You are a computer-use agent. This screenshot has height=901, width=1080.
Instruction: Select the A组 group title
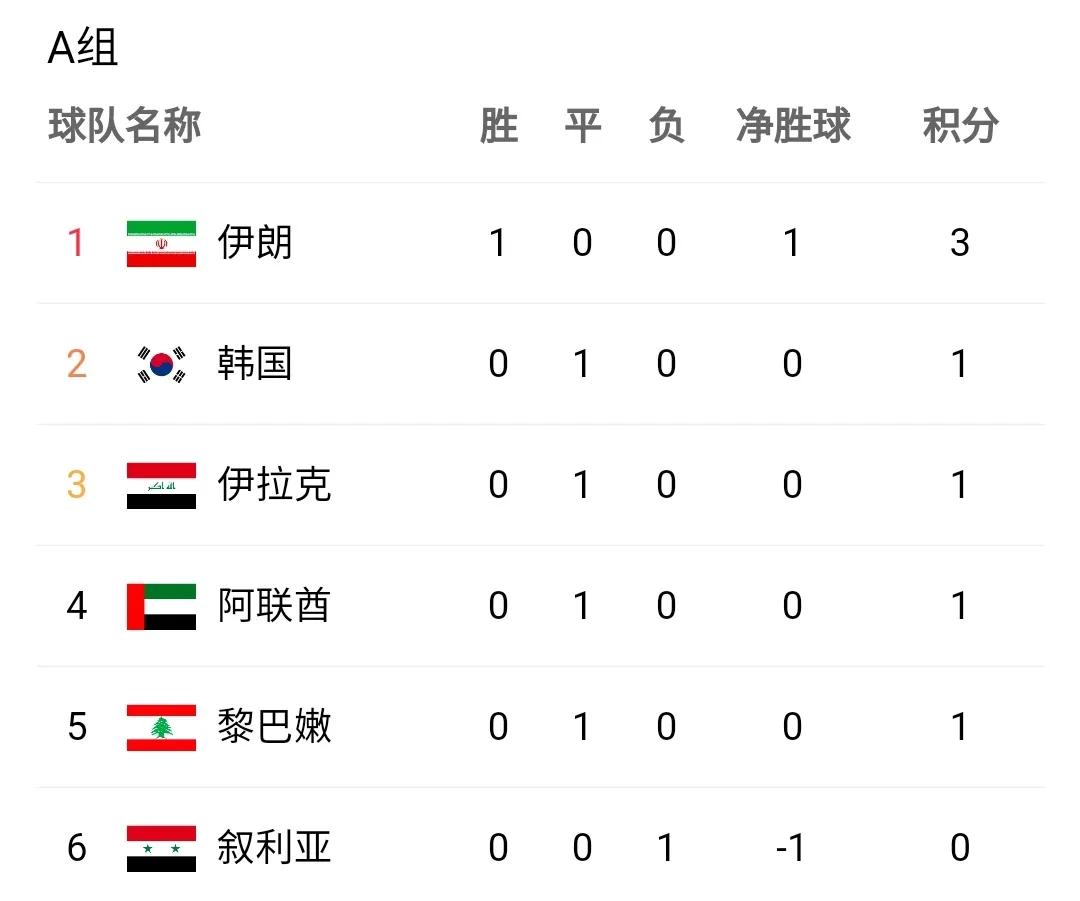coord(83,48)
